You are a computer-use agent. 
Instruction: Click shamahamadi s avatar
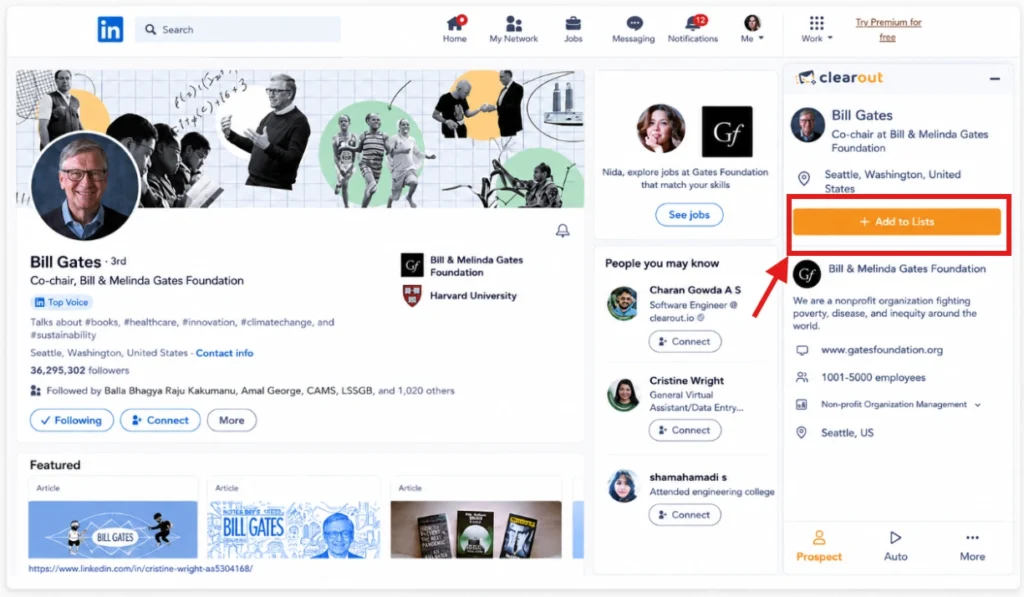623,486
